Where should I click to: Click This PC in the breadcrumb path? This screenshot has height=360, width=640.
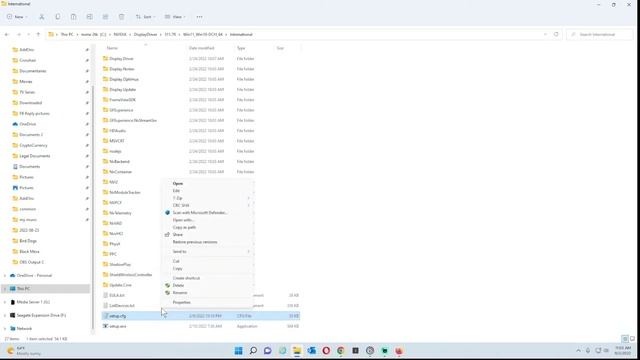67,35
